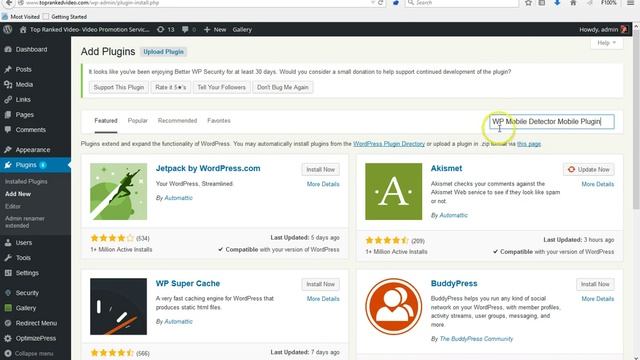The height and width of the screenshot is (360, 640).
Task: Open the site home icon in admin bar
Action: 23,29
